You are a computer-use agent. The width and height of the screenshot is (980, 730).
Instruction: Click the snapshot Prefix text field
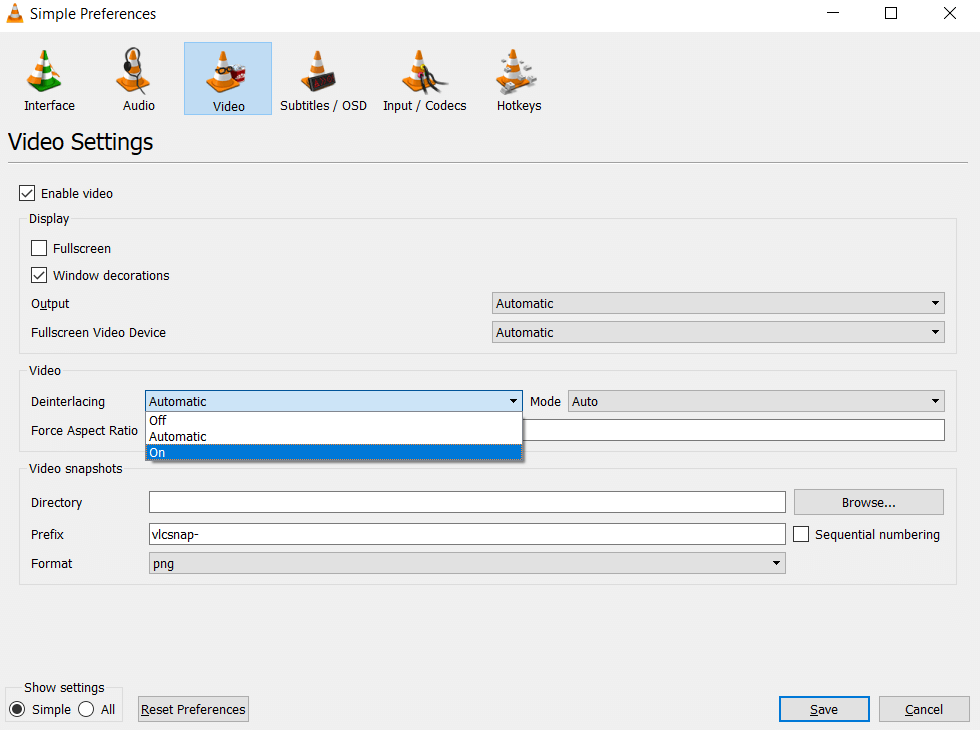466,534
